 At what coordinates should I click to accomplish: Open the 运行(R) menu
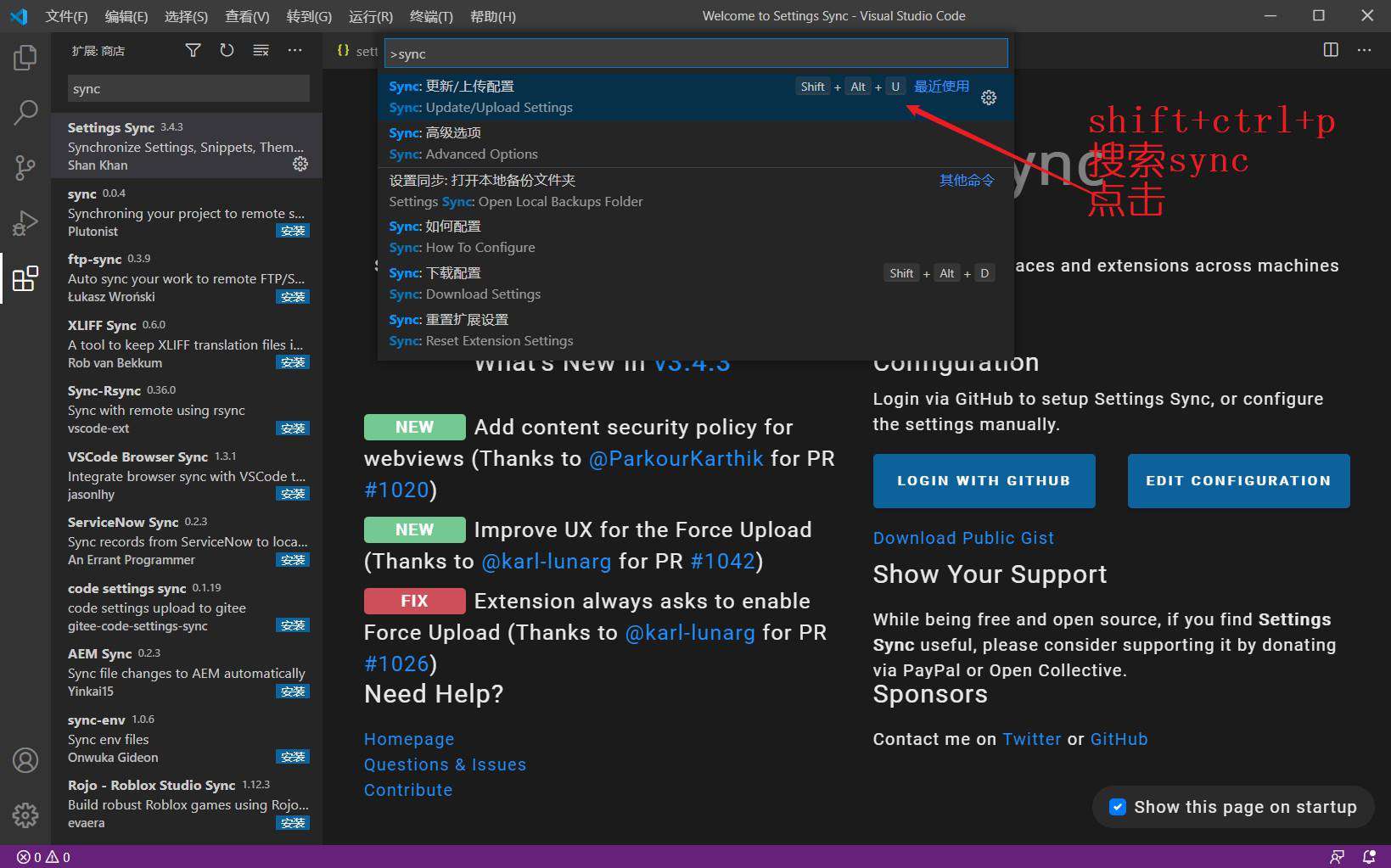click(371, 16)
